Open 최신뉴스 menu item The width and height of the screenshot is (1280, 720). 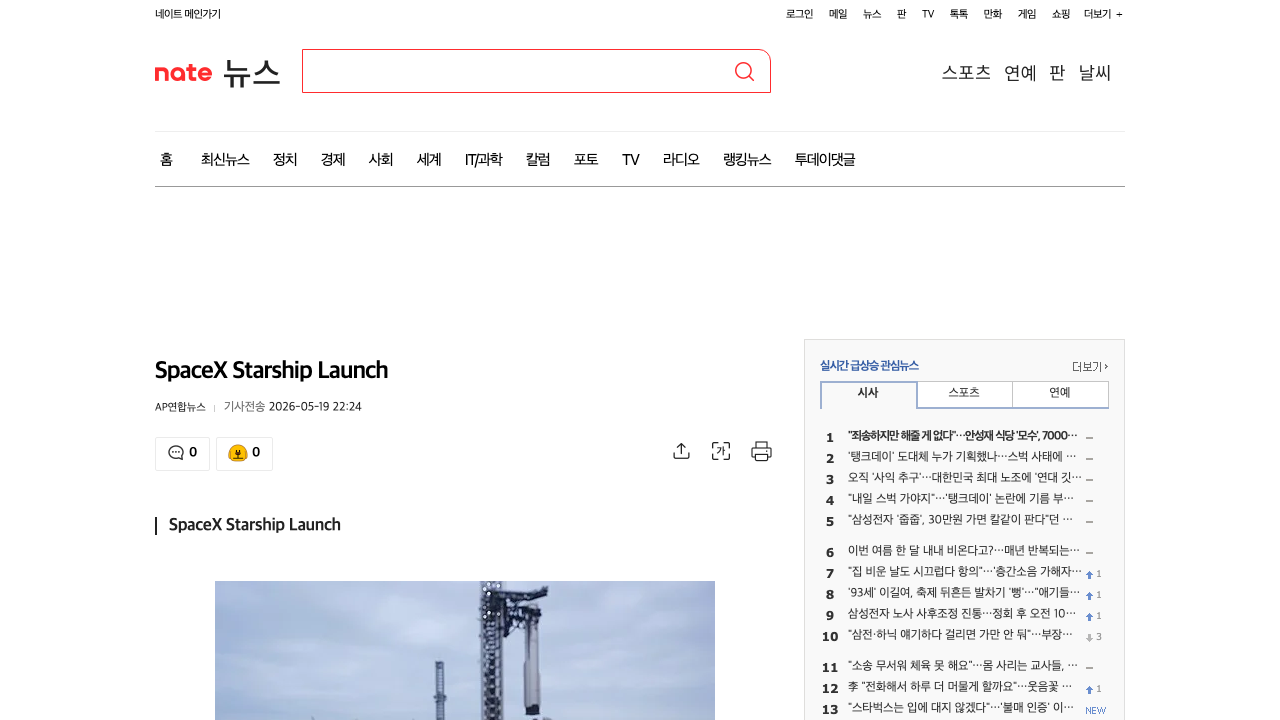pyautogui.click(x=225, y=159)
